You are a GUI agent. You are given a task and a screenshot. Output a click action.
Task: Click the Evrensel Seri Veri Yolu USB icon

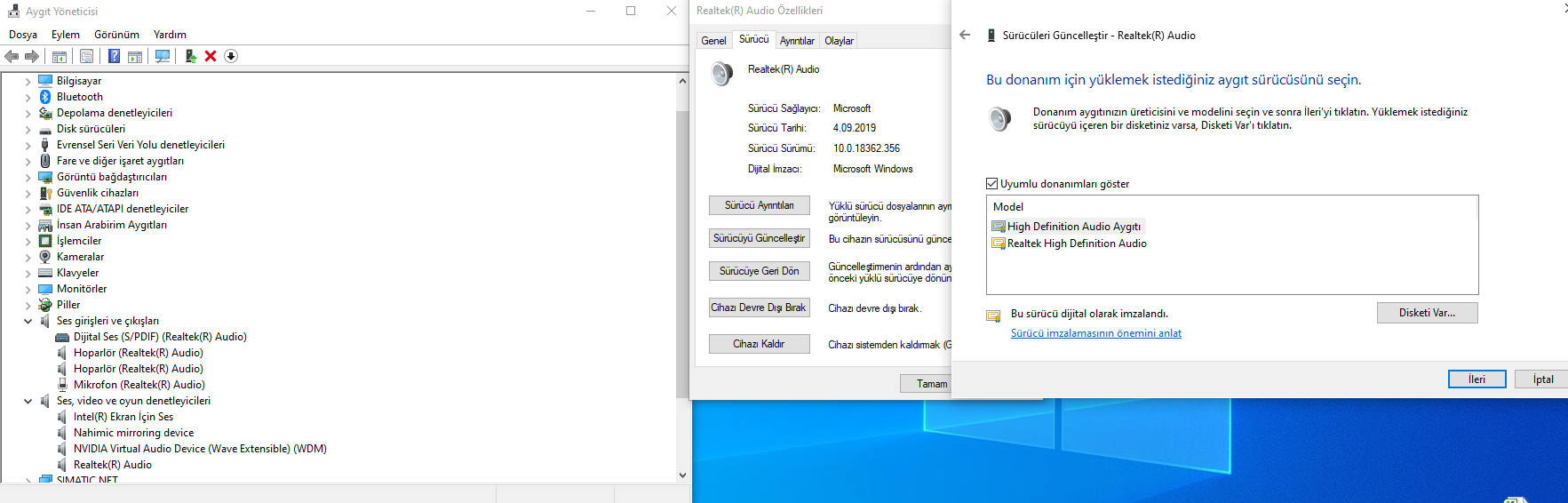(x=45, y=145)
